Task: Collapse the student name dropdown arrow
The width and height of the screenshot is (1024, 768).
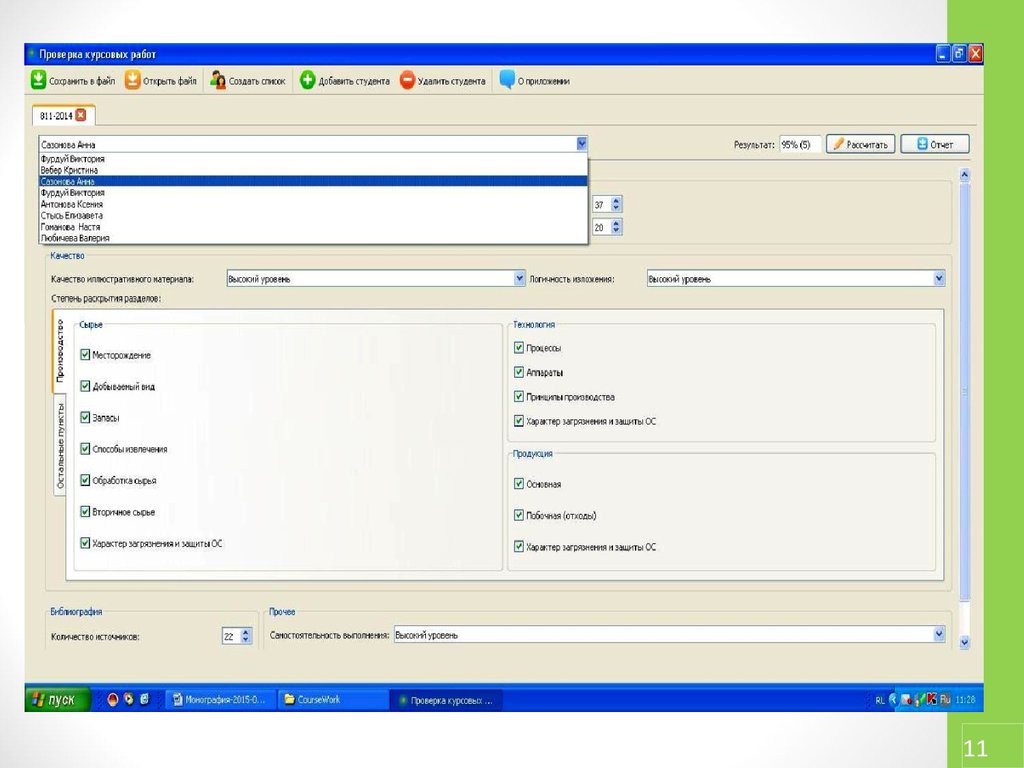Action: pyautogui.click(x=581, y=144)
